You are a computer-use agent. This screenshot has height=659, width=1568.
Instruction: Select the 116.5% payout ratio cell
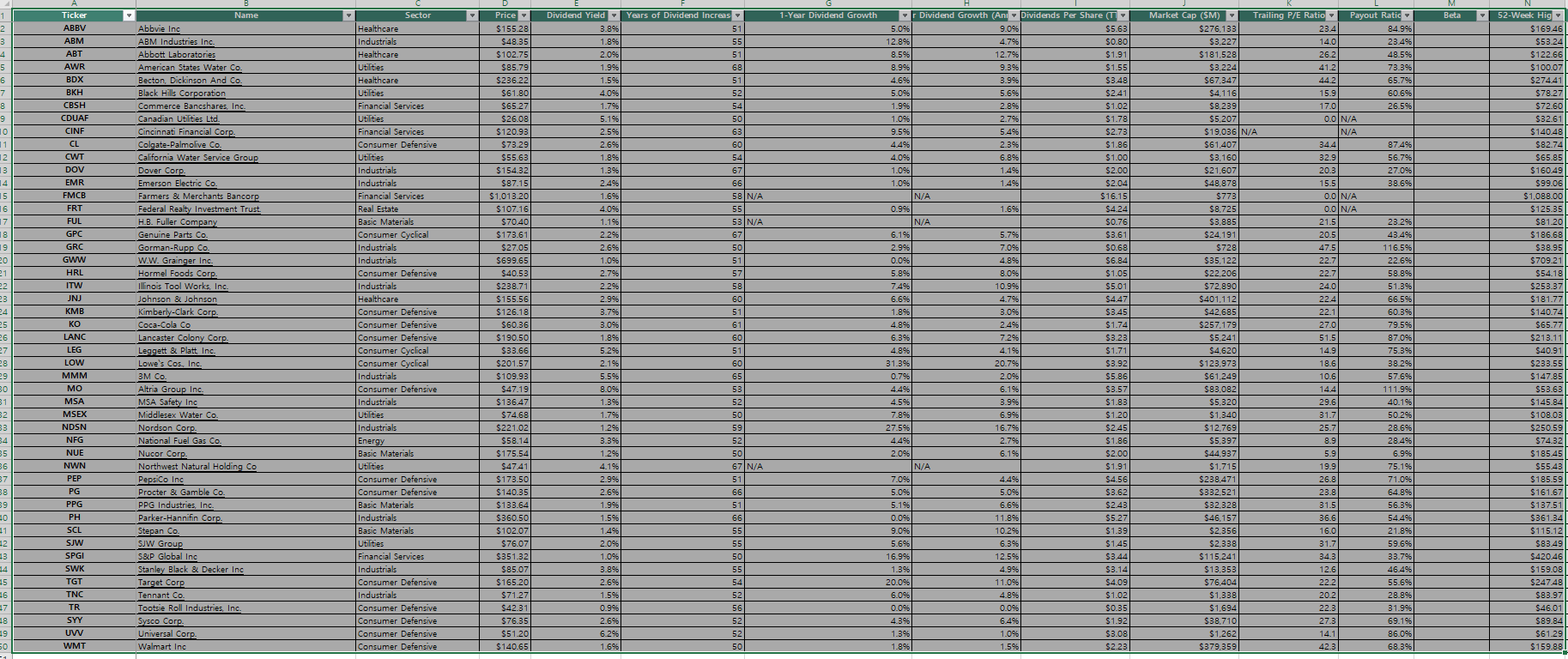1377,247
